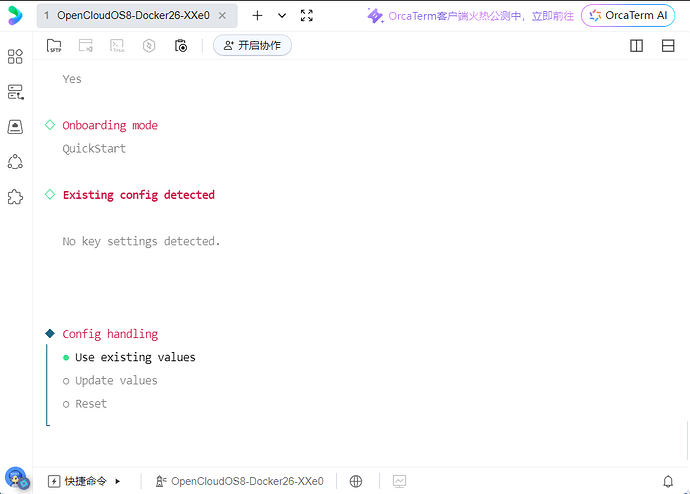Click Existing config detected heading
The height and width of the screenshot is (494, 690).
coord(139,195)
